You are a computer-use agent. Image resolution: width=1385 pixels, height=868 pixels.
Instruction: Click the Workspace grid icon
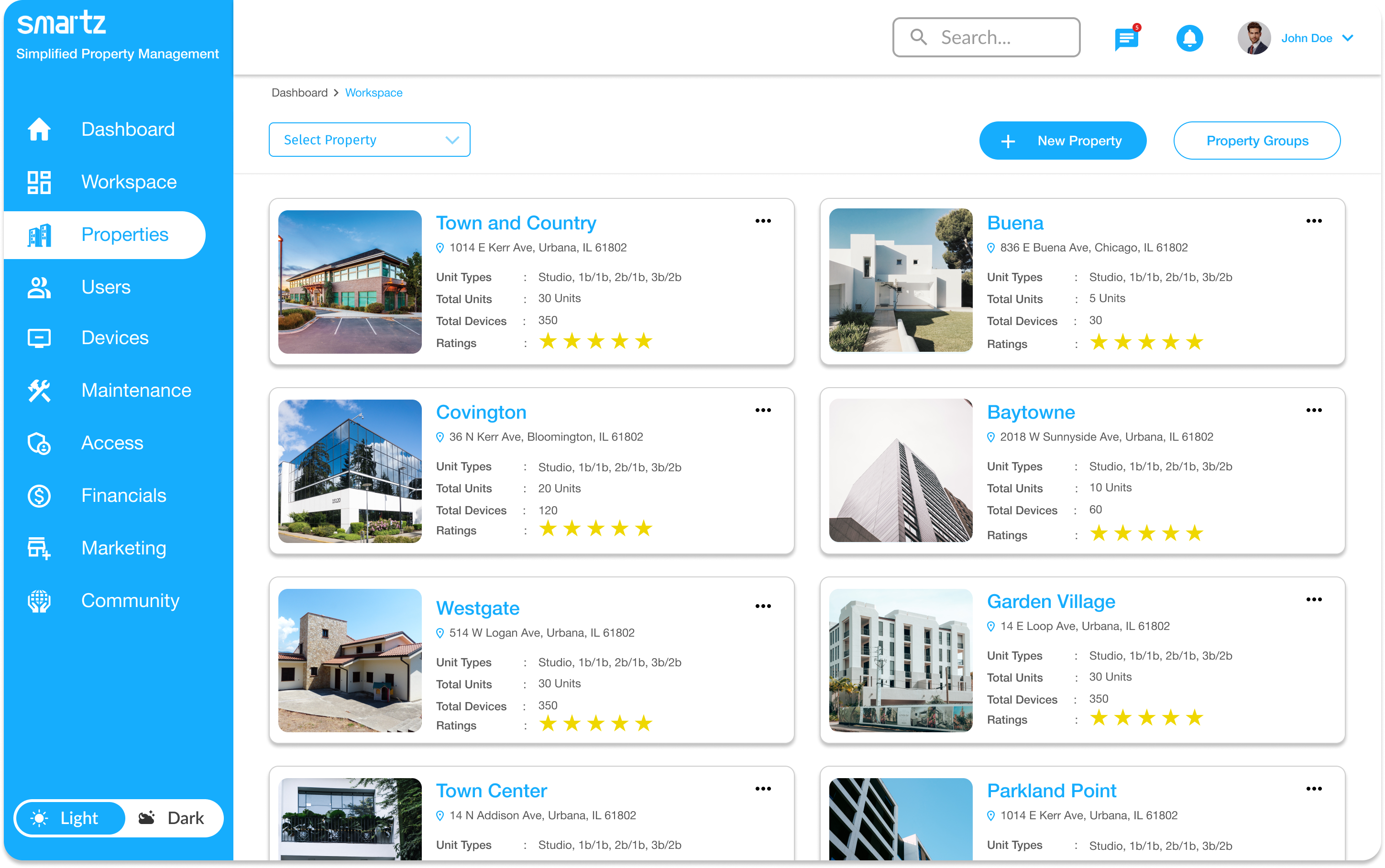click(x=39, y=182)
